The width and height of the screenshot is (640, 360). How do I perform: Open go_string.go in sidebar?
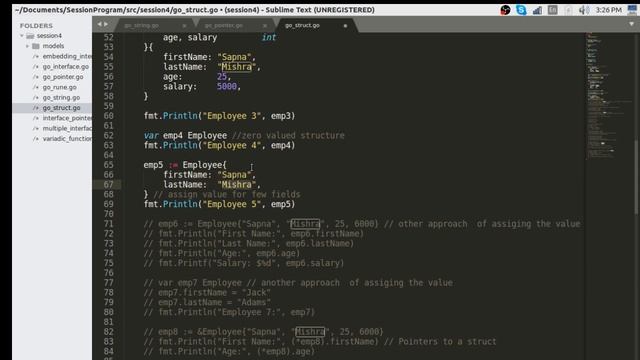(61, 98)
